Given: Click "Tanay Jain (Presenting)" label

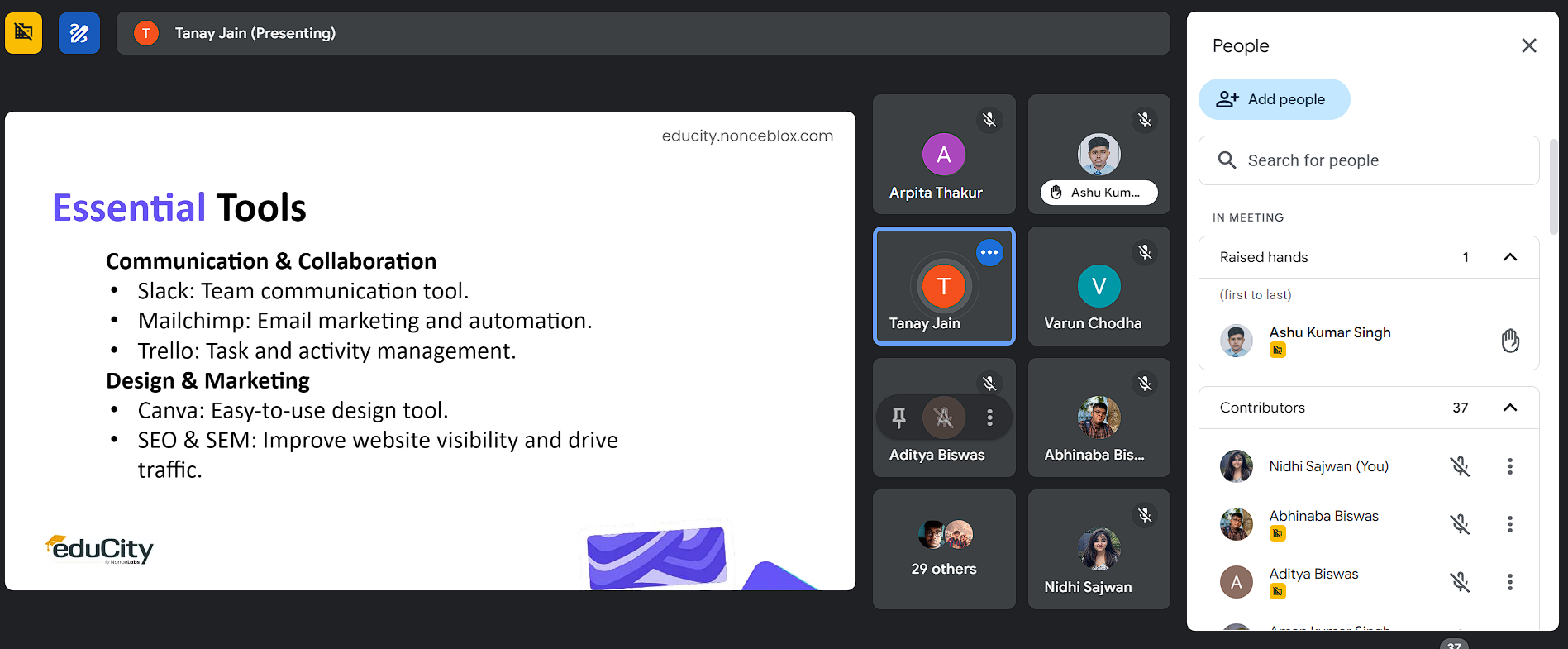Looking at the screenshot, I should [255, 33].
